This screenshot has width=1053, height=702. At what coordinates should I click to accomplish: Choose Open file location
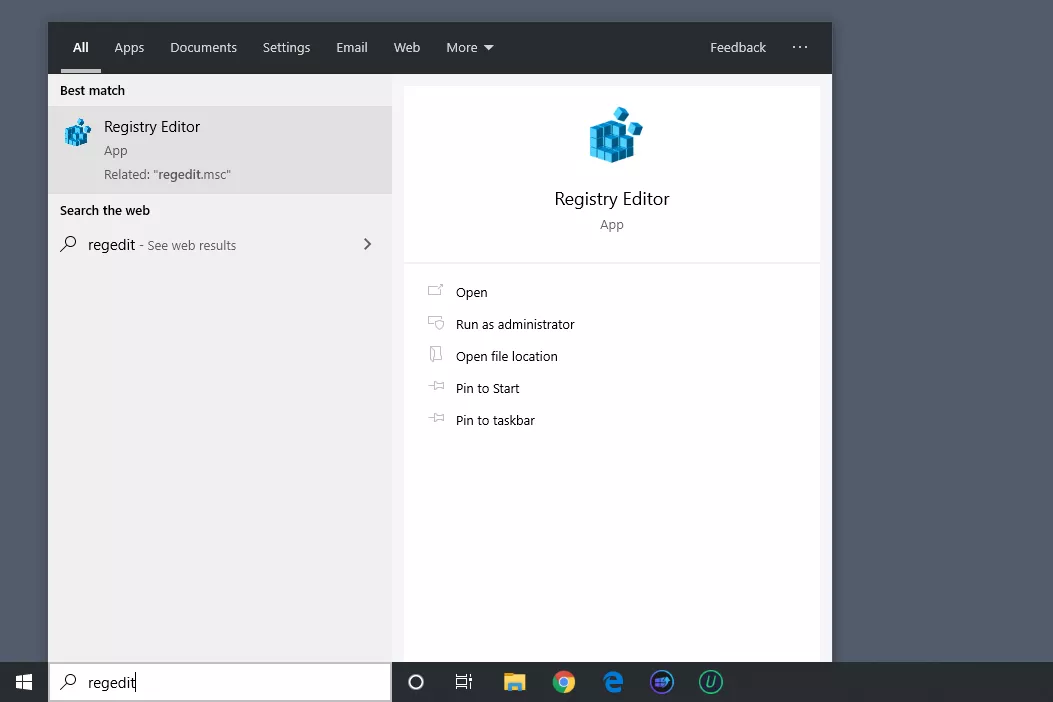506,357
